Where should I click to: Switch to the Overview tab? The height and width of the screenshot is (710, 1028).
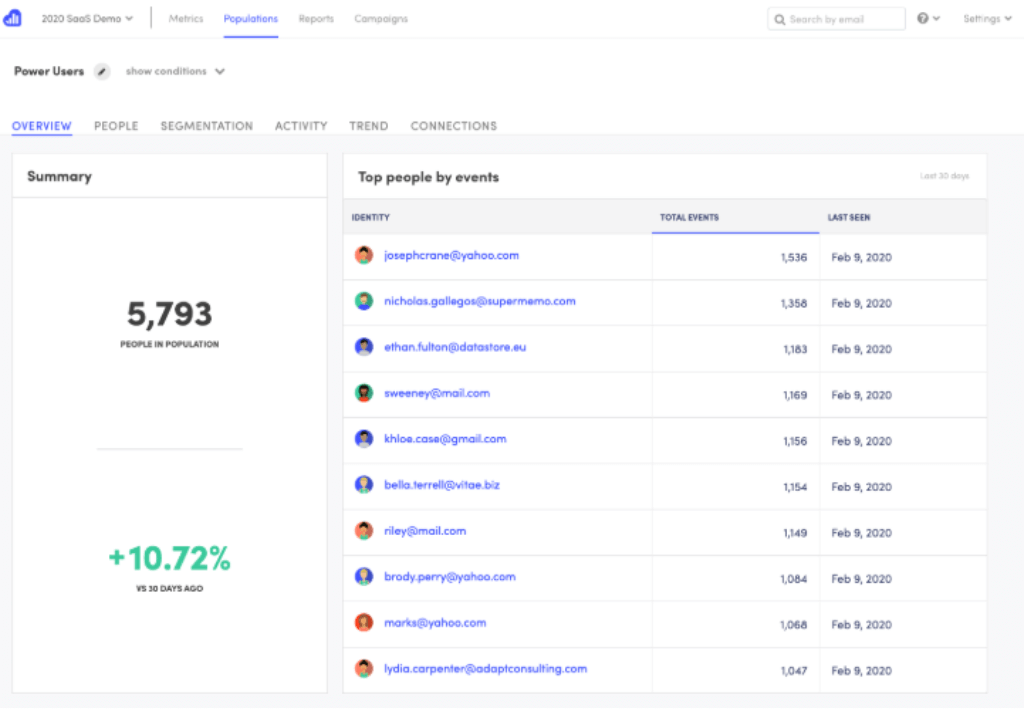click(41, 126)
